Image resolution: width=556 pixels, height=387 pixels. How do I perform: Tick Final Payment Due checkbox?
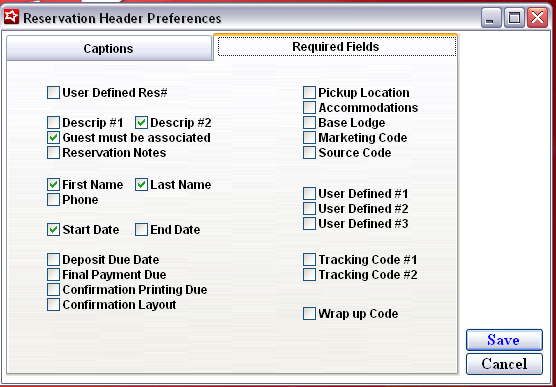[53, 275]
